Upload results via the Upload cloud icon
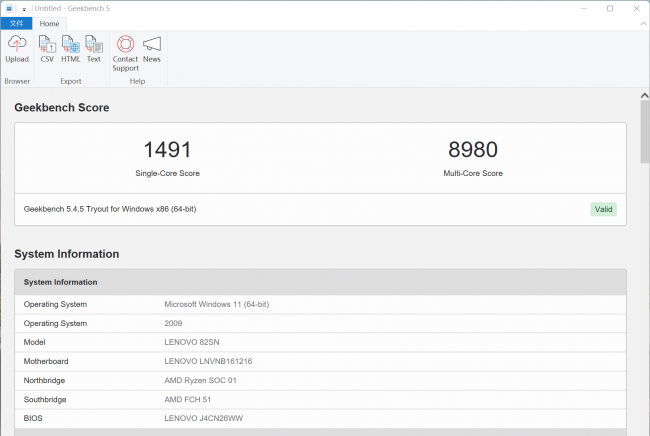Screen dimensions: 650x436 click(17, 49)
